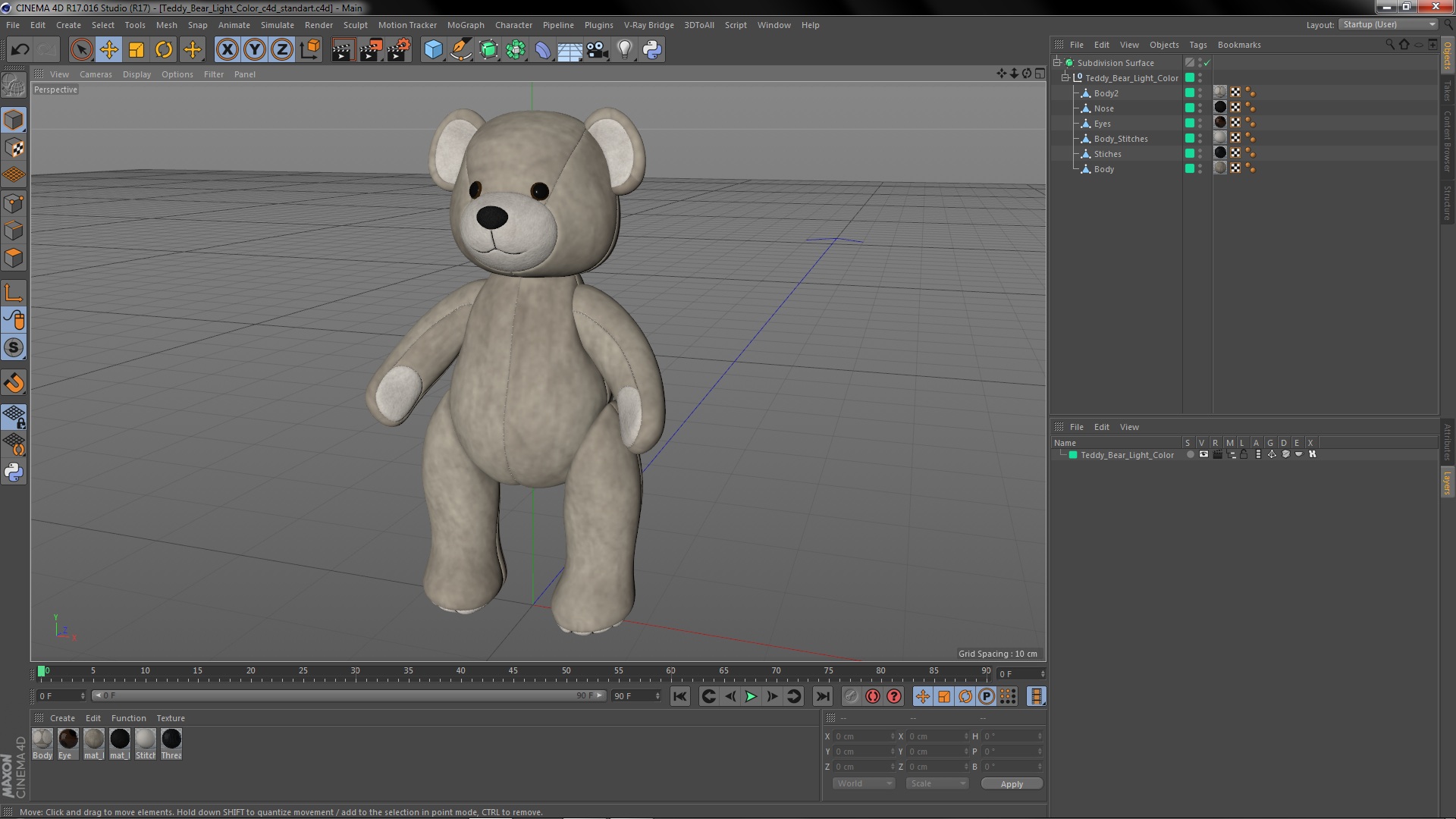This screenshot has height=819, width=1456.
Task: Toggle visibility dots for Nose object
Action: (x=1200, y=108)
